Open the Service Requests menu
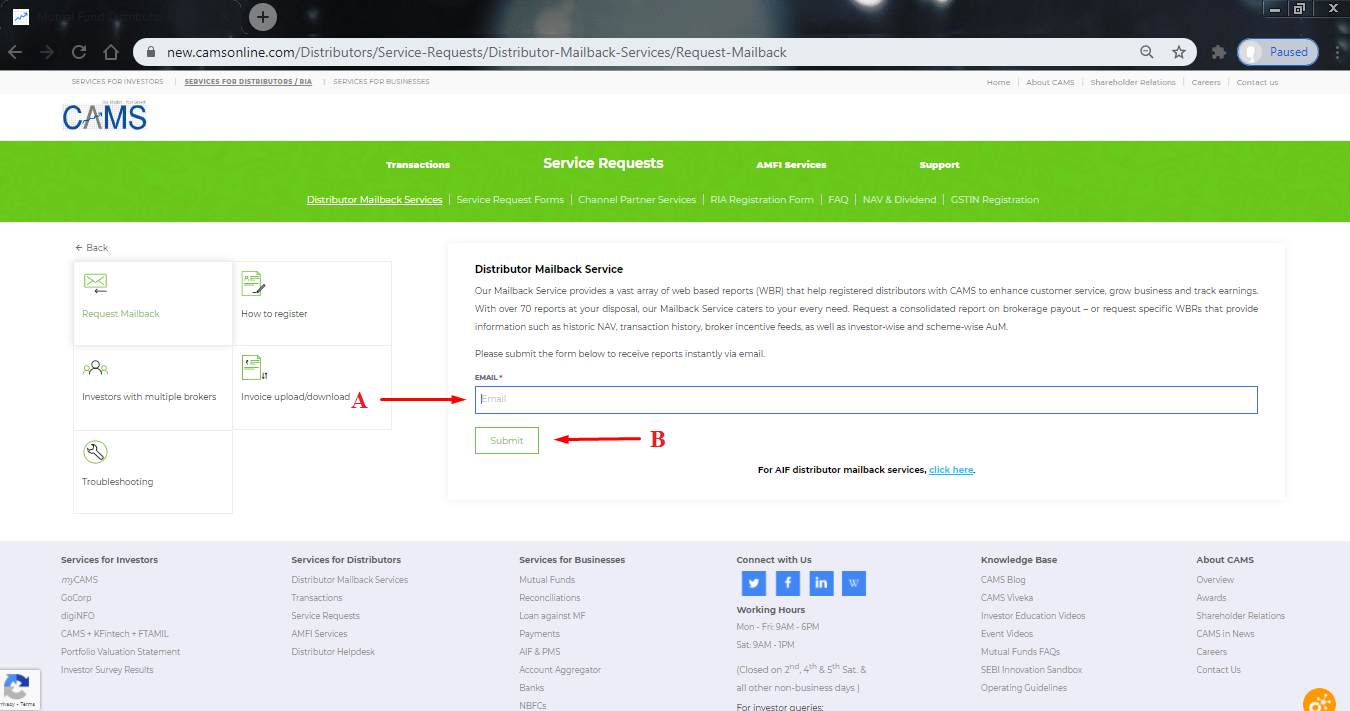The image size is (1350, 711). point(603,163)
